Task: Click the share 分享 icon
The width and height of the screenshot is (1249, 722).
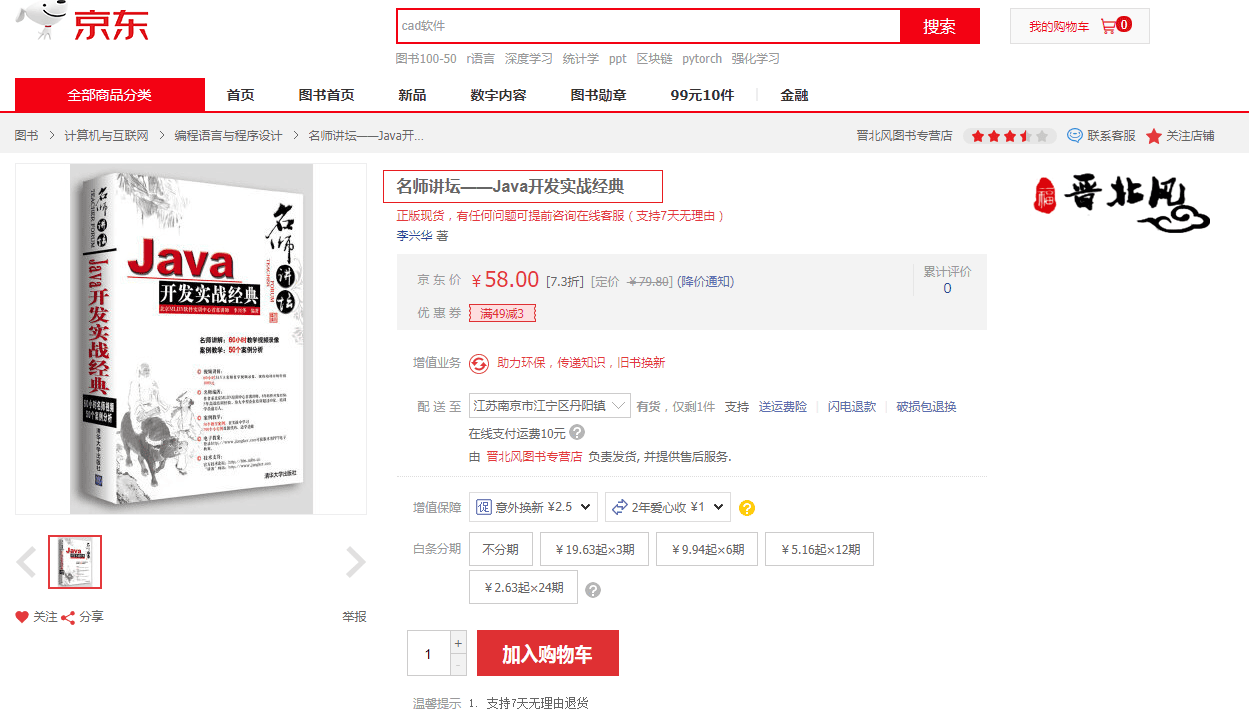Action: [x=69, y=617]
